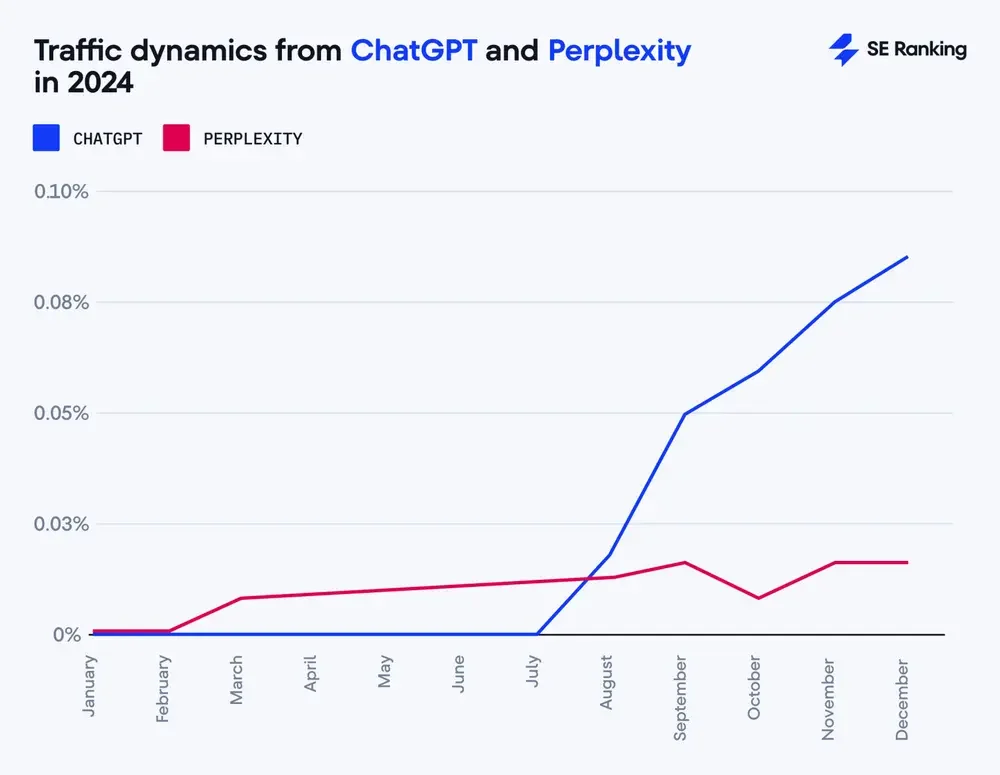Image resolution: width=1000 pixels, height=775 pixels.
Task: Click the 0.05% y-axis label
Action: pos(61,413)
